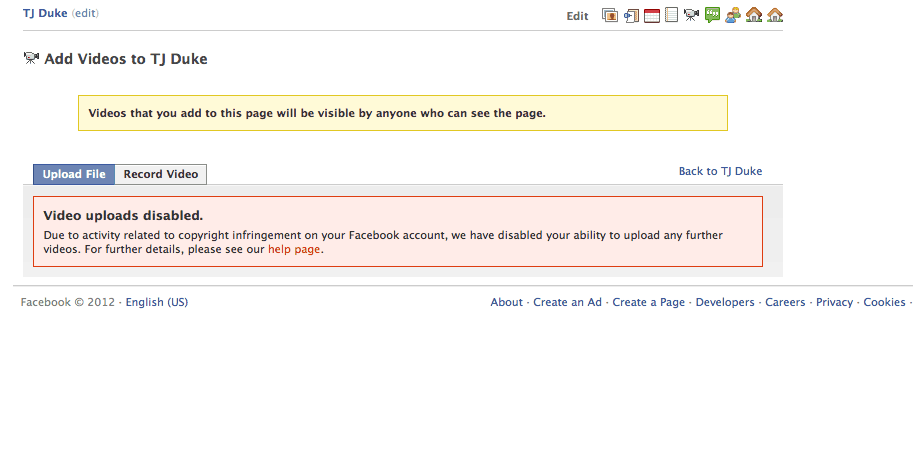This screenshot has width=913, height=465.
Task: Click the TJ Duke page name link
Action: coord(45,13)
